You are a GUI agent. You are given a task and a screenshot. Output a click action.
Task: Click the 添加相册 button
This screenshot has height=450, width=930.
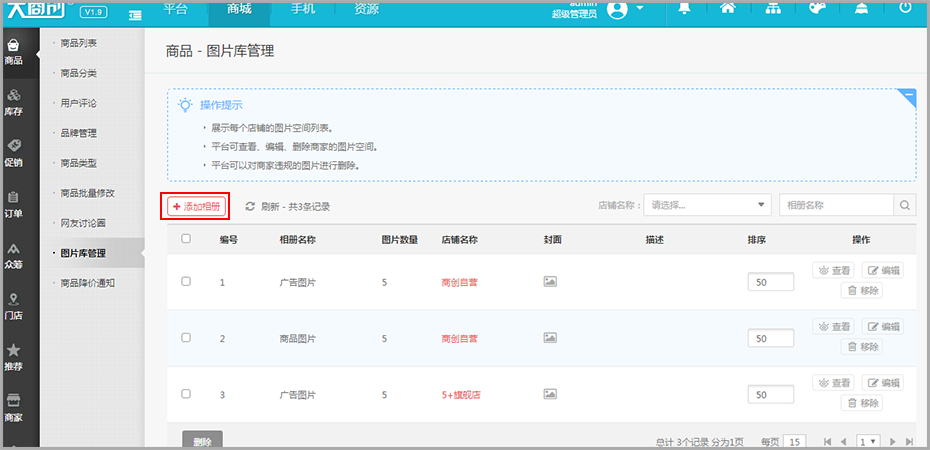click(196, 206)
